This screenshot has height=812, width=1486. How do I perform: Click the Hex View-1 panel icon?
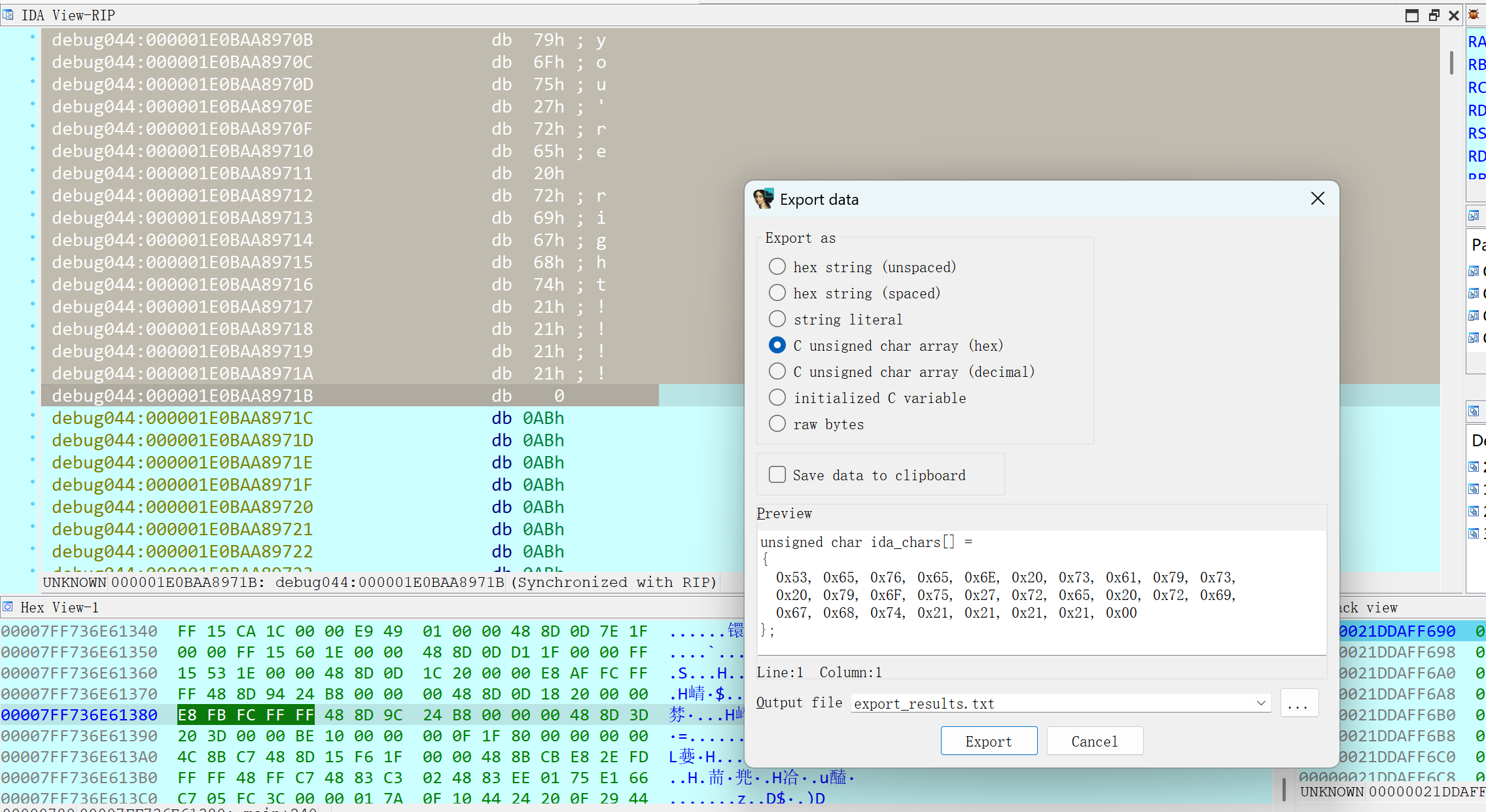(8, 607)
